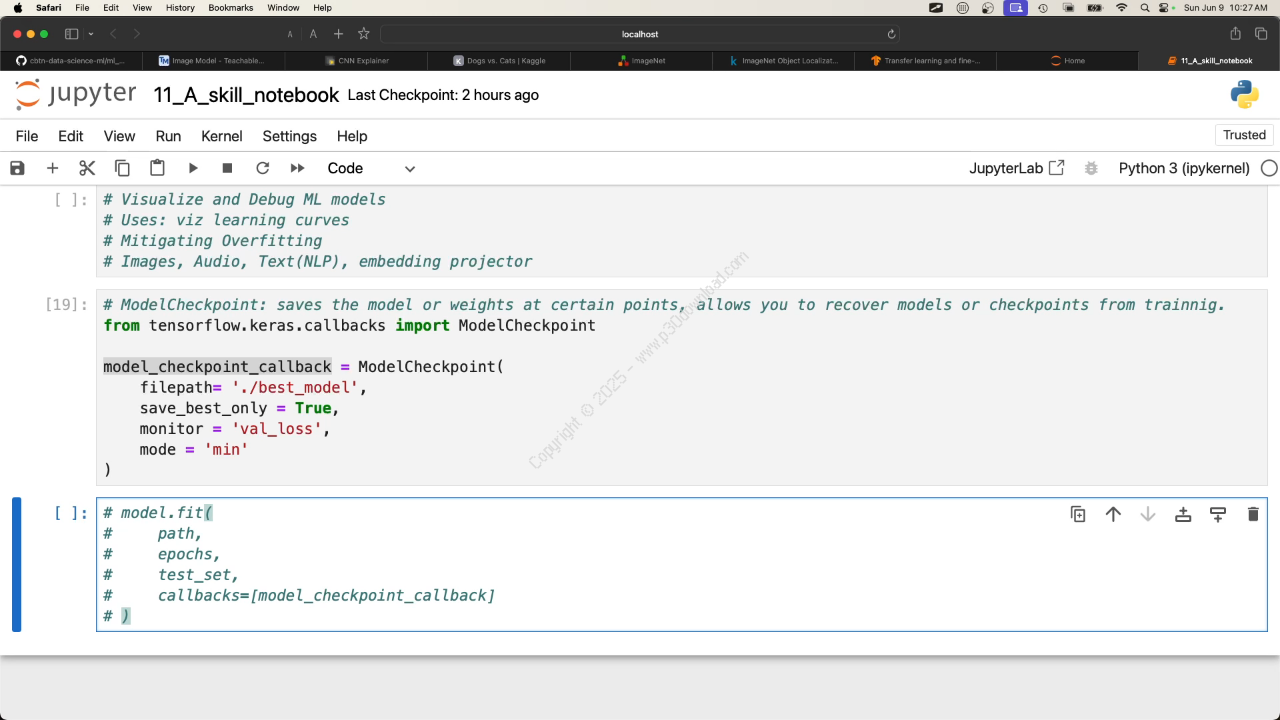
Task: Open the Jupyter Run menu
Action: pos(168,136)
